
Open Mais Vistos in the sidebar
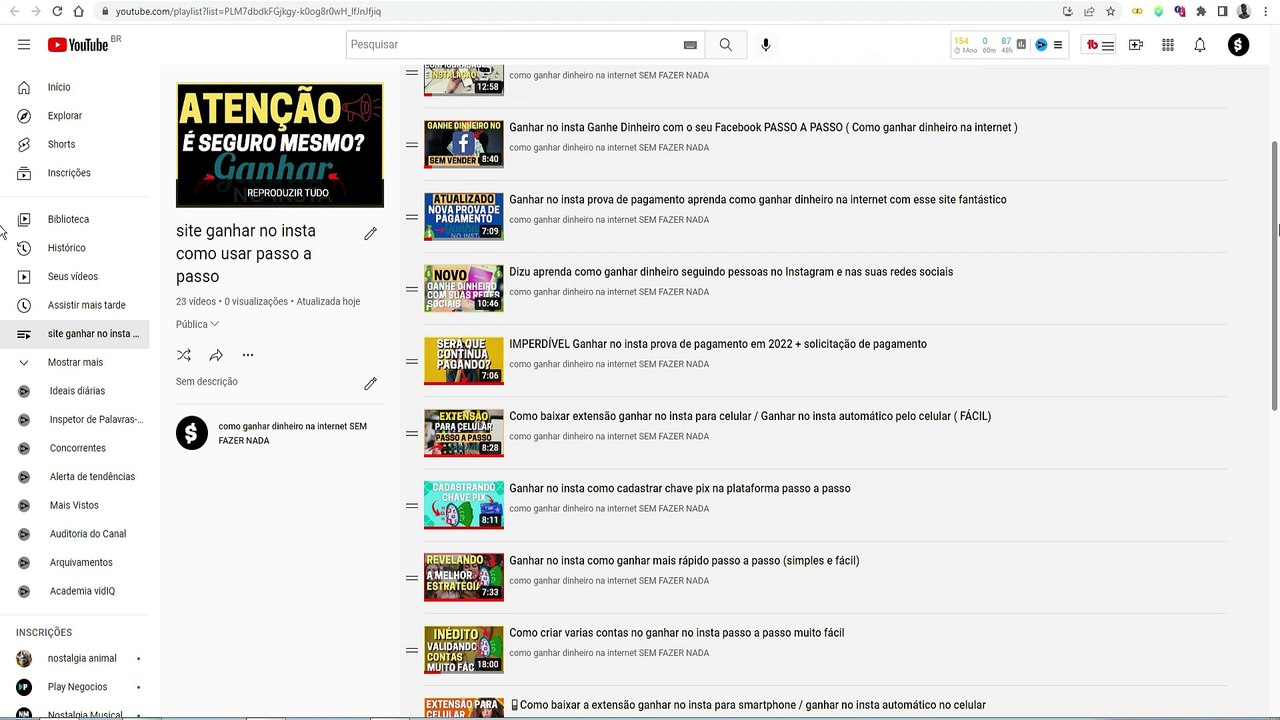[75, 505]
